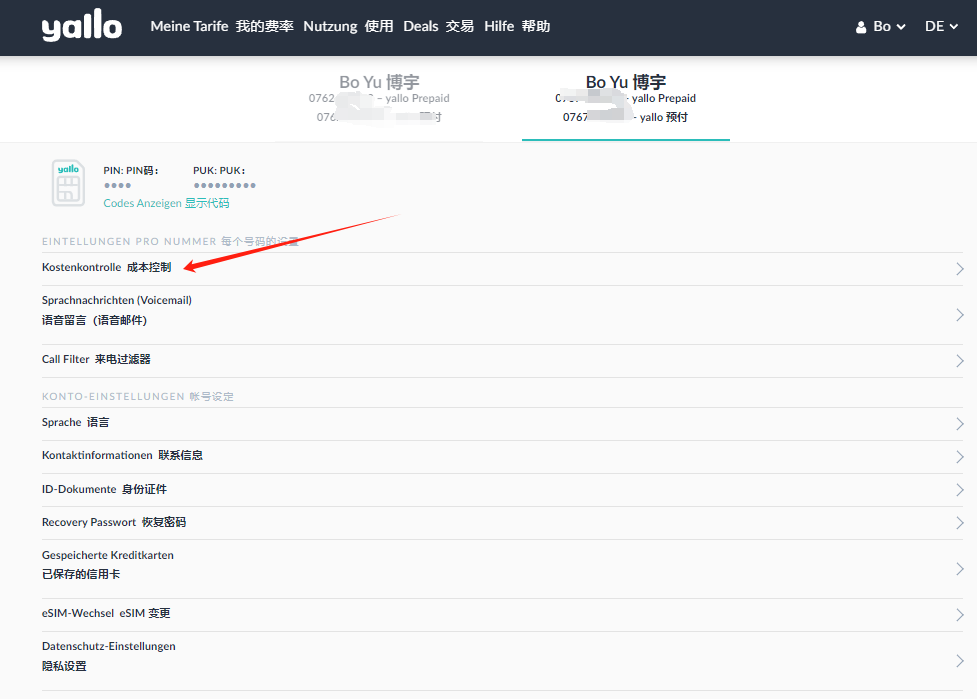Switch to the first Bo Yu number tab
Viewport: 977px width, 699px height.
[x=379, y=99]
